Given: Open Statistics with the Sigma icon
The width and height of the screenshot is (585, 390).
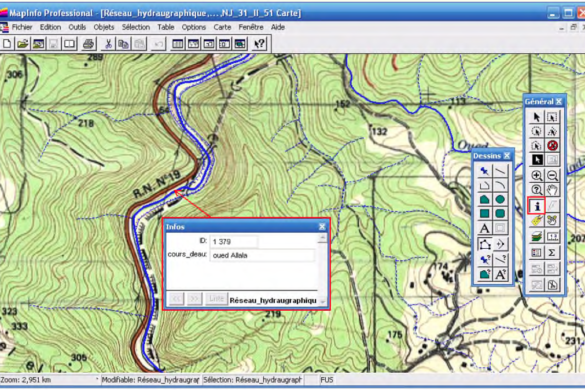Looking at the screenshot, I should click(552, 253).
